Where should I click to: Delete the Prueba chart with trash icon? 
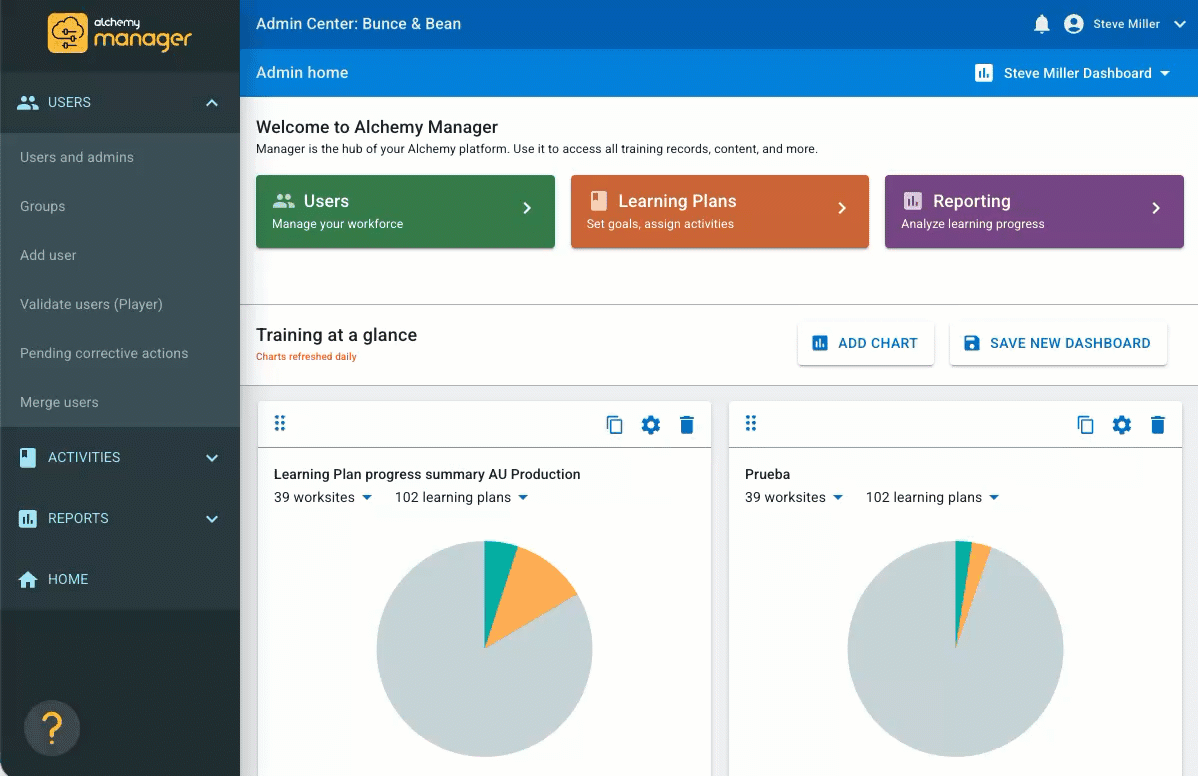point(1158,425)
